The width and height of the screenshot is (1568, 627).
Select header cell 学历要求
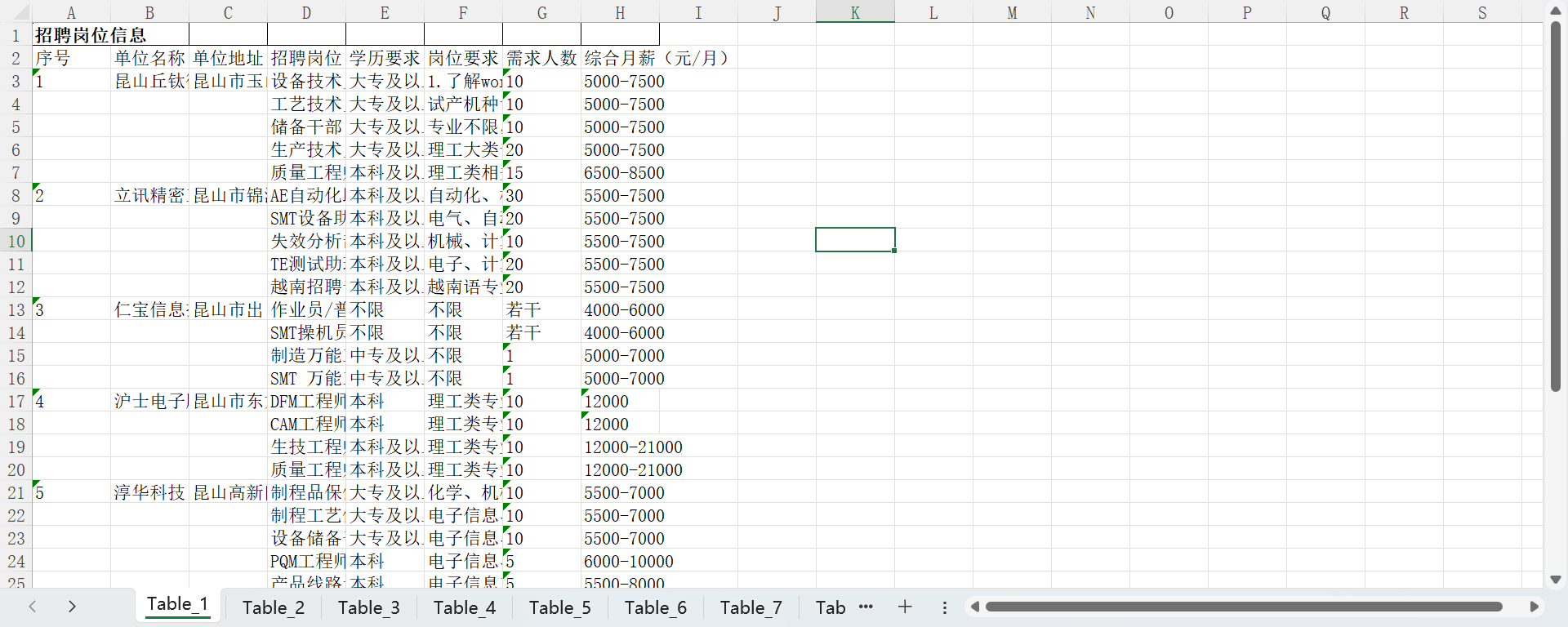(385, 58)
